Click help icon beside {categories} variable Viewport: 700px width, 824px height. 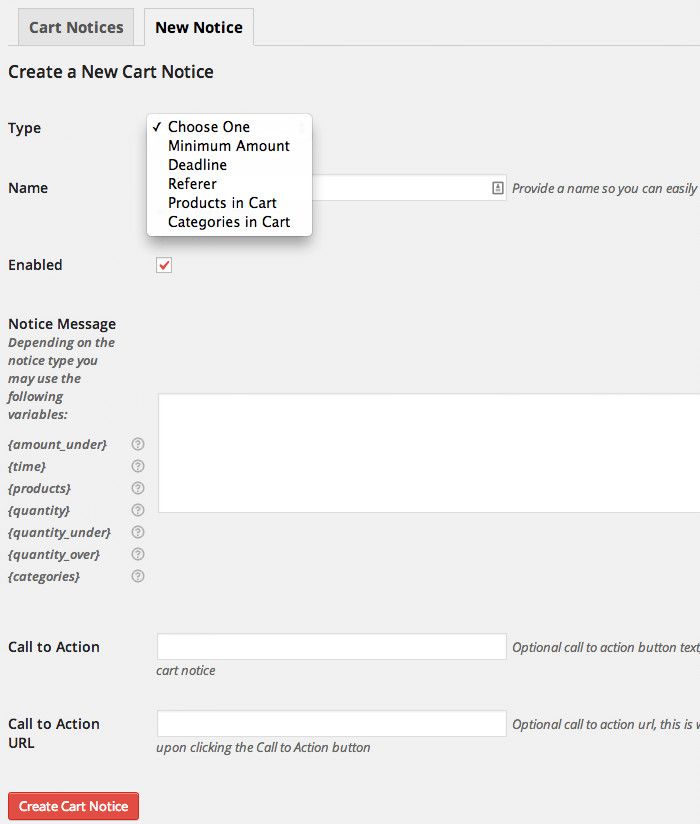tap(138, 576)
